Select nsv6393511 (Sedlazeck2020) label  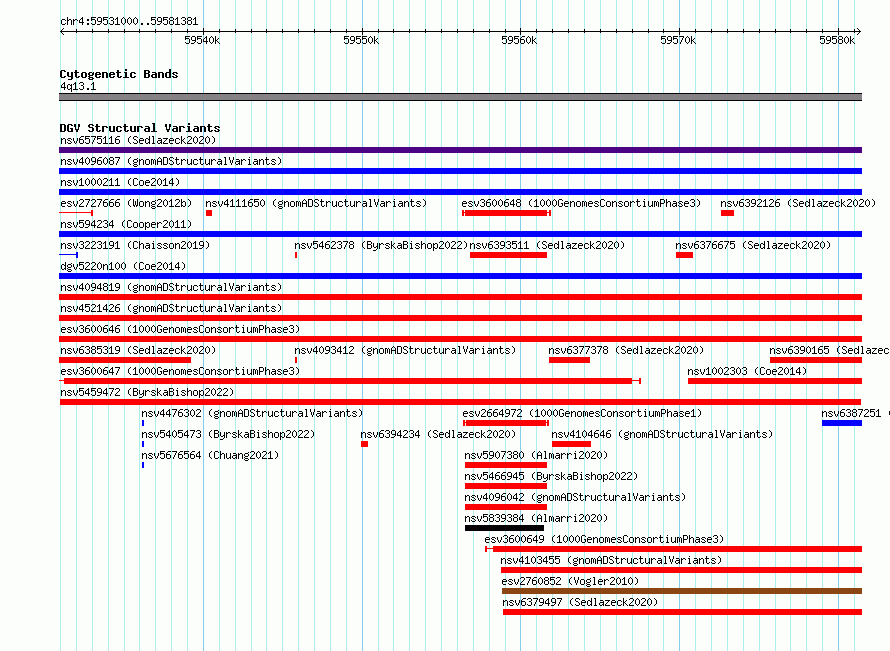[547, 245]
